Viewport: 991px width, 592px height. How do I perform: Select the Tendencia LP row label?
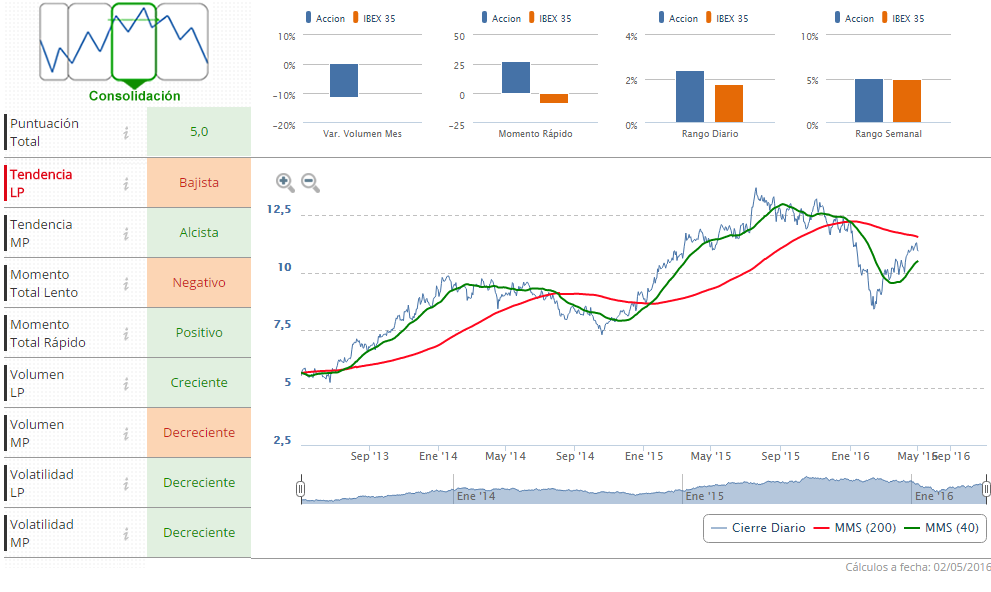[x=41, y=183]
